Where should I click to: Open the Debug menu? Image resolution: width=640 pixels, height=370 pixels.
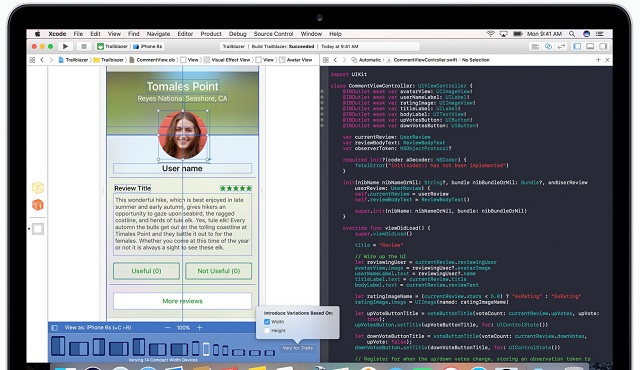point(238,34)
